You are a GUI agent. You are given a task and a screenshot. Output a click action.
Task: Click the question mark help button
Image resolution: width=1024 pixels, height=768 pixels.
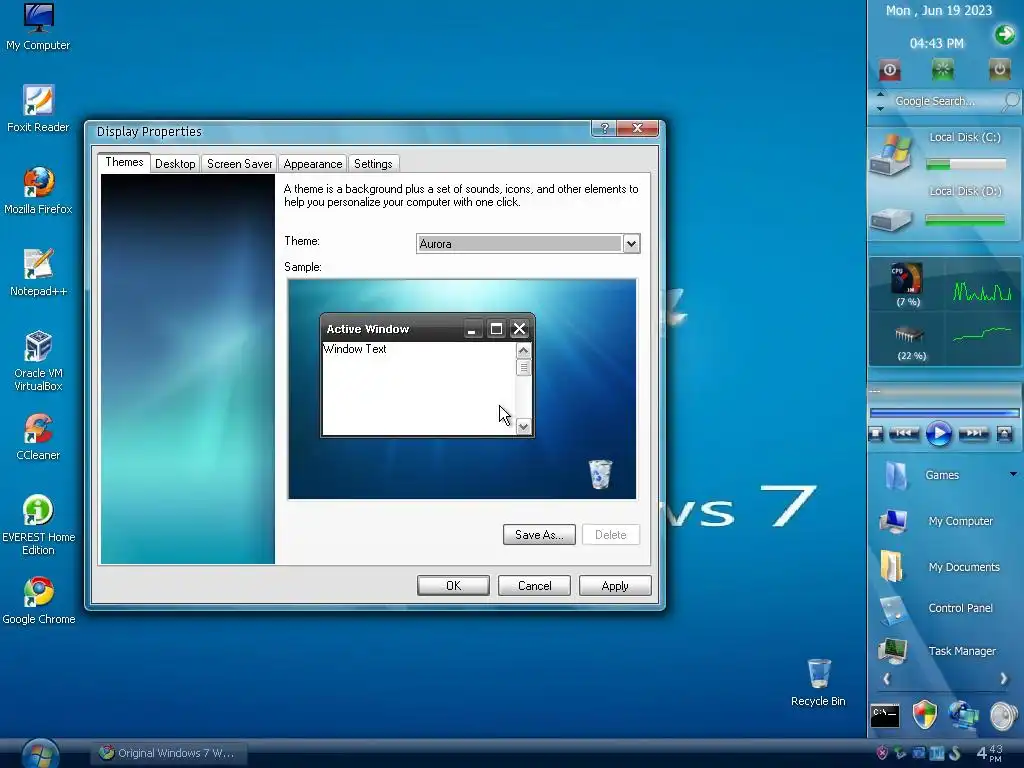604,128
